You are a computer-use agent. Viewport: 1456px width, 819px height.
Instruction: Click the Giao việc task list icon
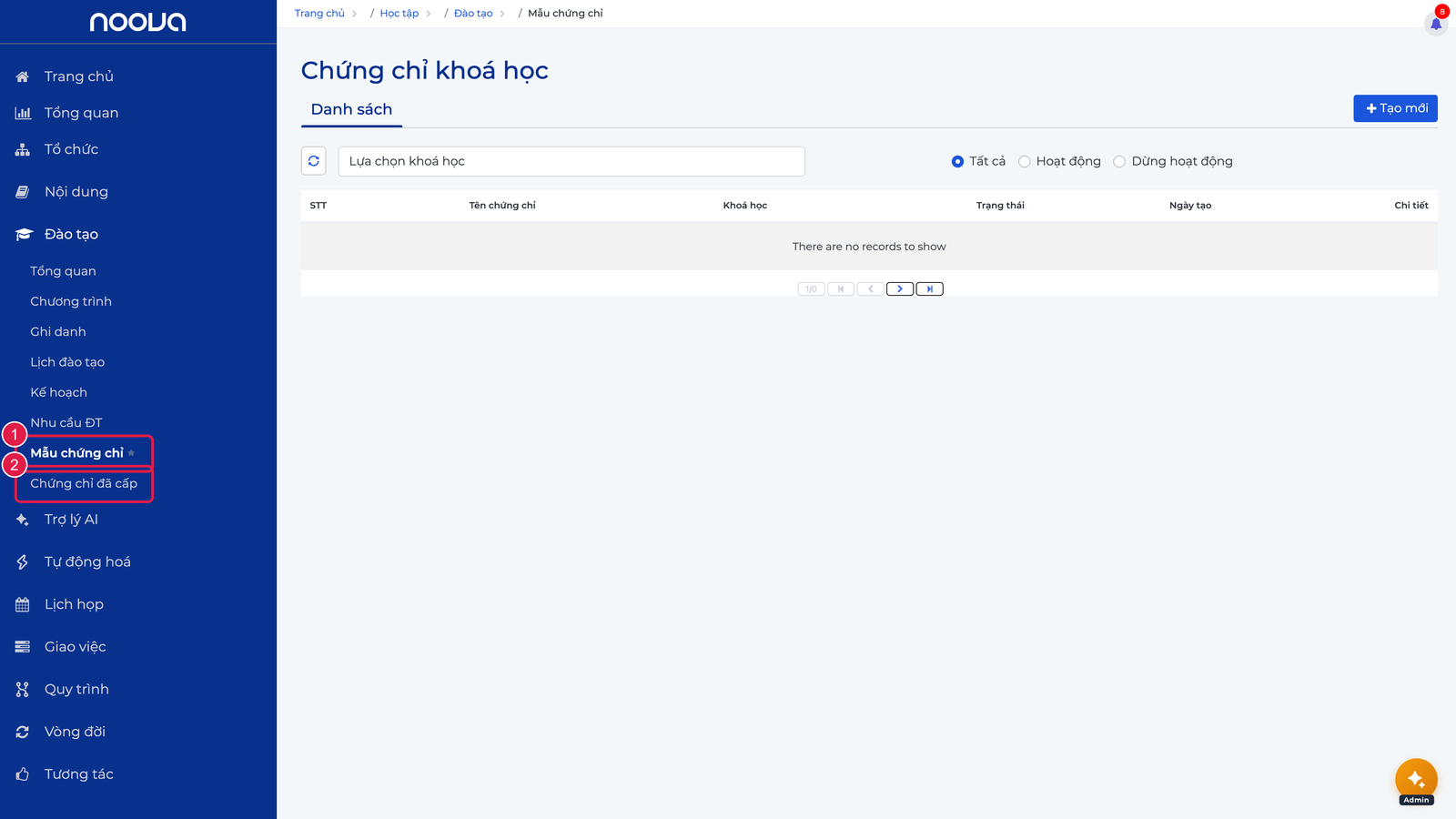(x=23, y=647)
